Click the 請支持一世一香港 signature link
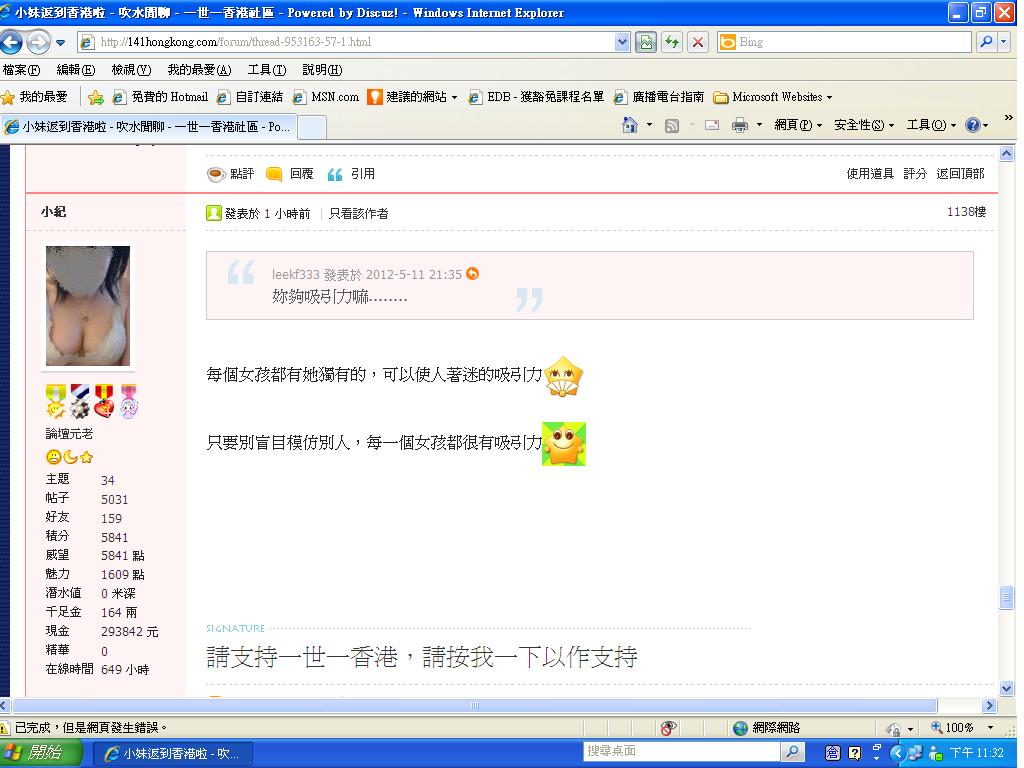Viewport: 1024px width, 768px height. [x=420, y=657]
